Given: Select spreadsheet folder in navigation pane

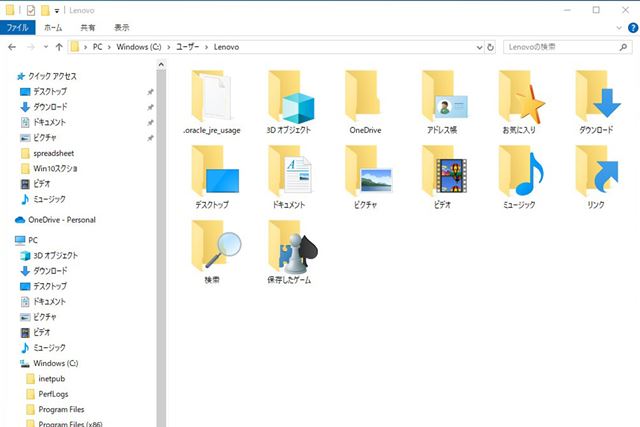Looking at the screenshot, I should click(x=48, y=153).
